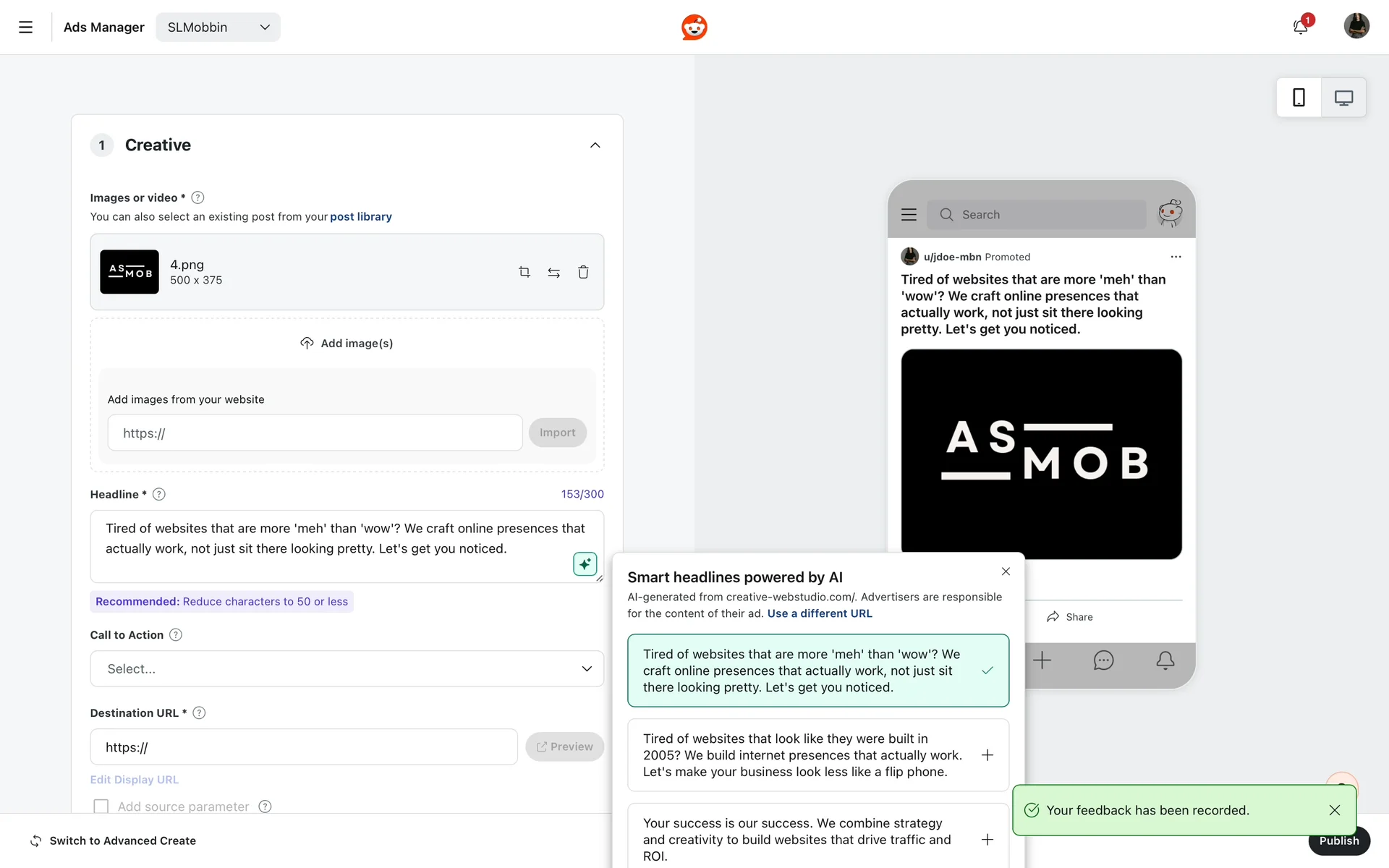This screenshot has height=868, width=1389.
Task: Collapse the Creative section
Action: click(595, 145)
